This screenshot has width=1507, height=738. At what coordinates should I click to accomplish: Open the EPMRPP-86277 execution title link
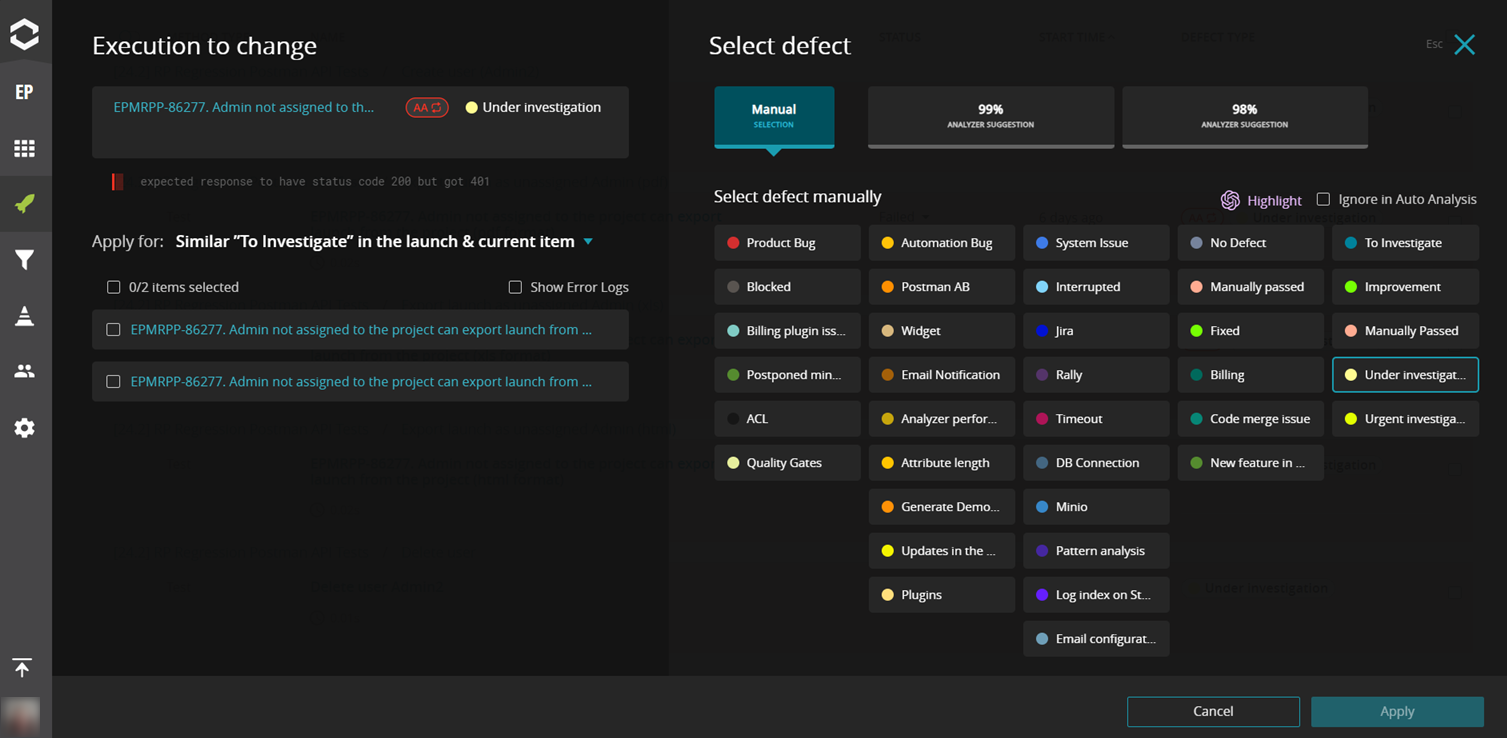coord(244,107)
